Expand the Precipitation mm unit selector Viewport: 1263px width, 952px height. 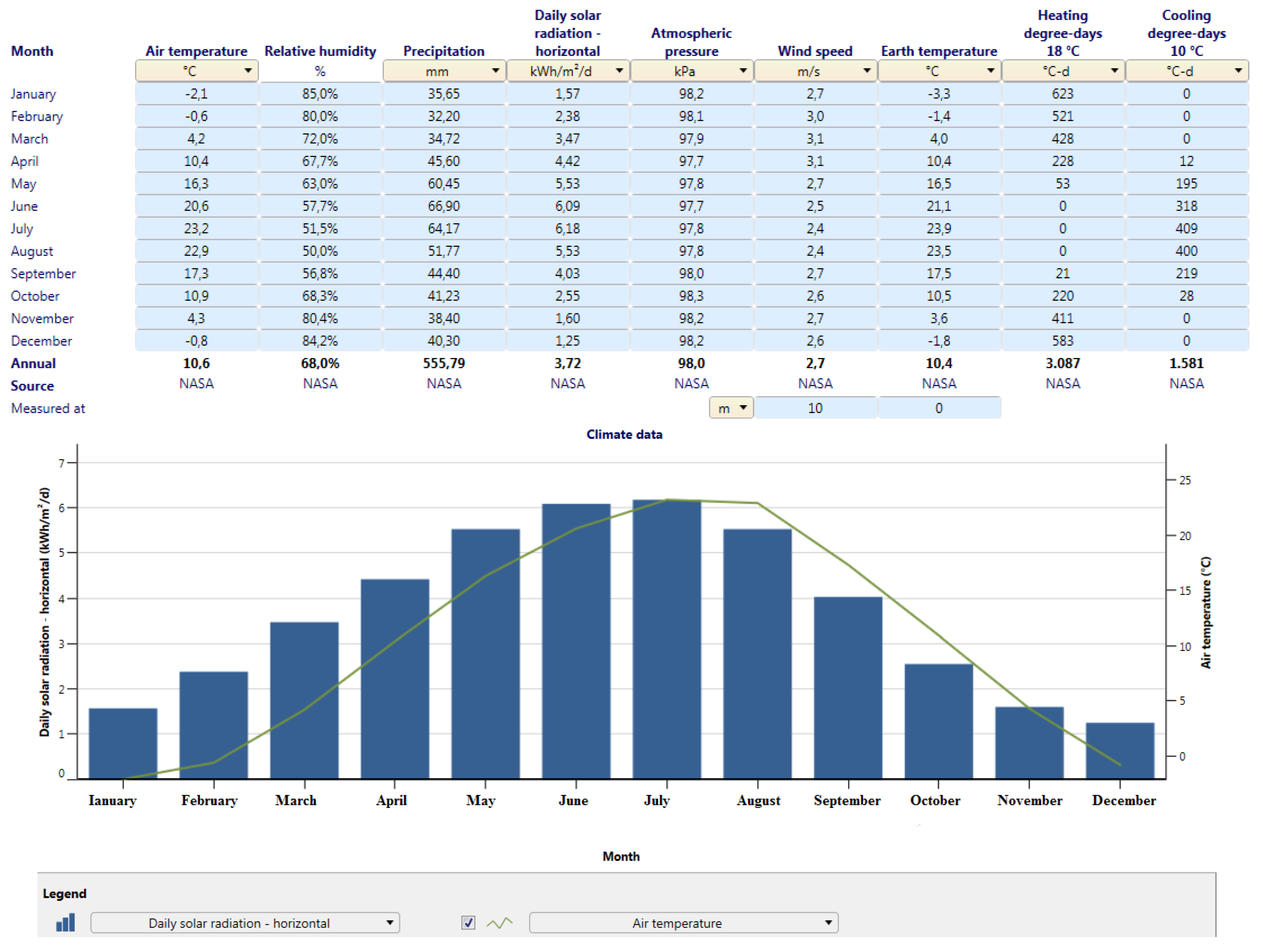444,71
